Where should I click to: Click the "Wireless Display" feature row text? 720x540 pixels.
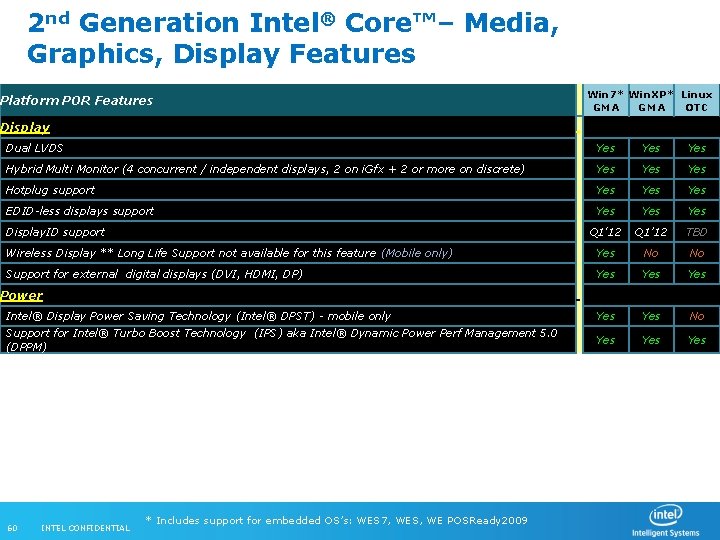[229, 253]
